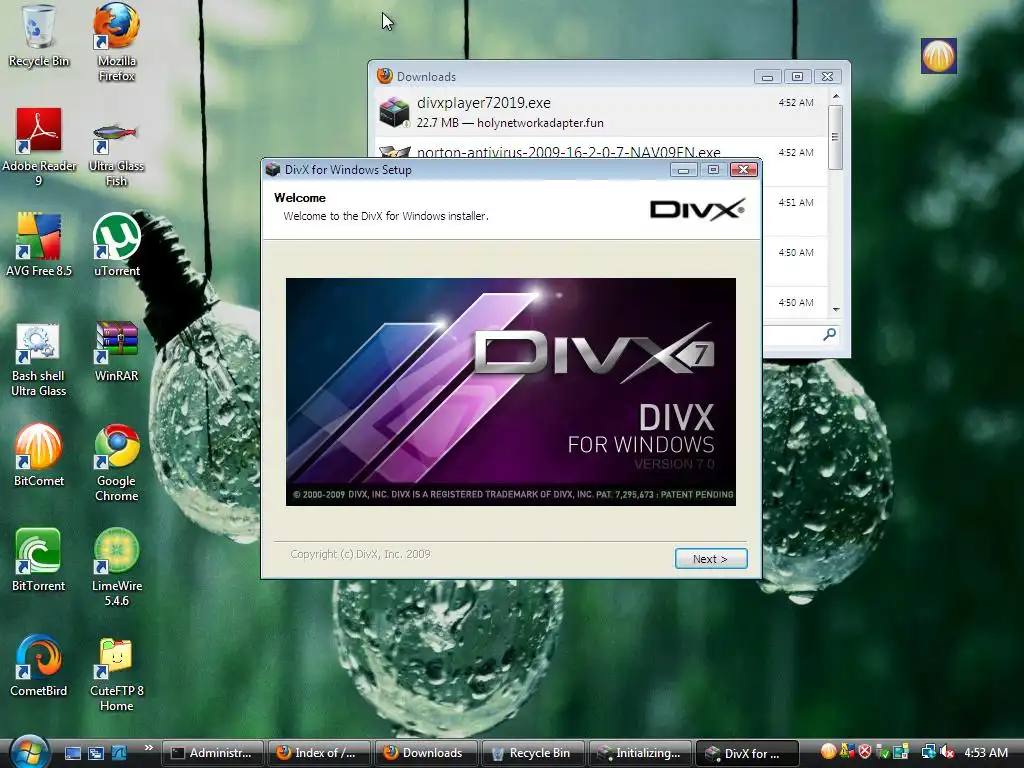Click the taskbar clock showing 4:53 AM
The height and width of the screenshot is (768, 1024).
click(986, 752)
